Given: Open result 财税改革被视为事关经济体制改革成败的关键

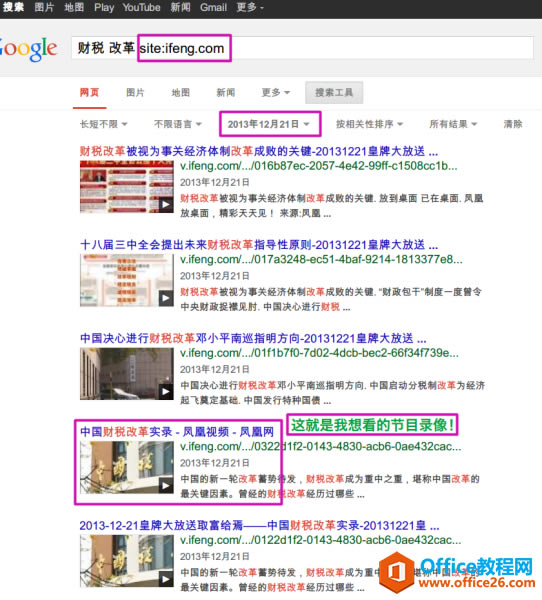Looking at the screenshot, I should [259, 151].
